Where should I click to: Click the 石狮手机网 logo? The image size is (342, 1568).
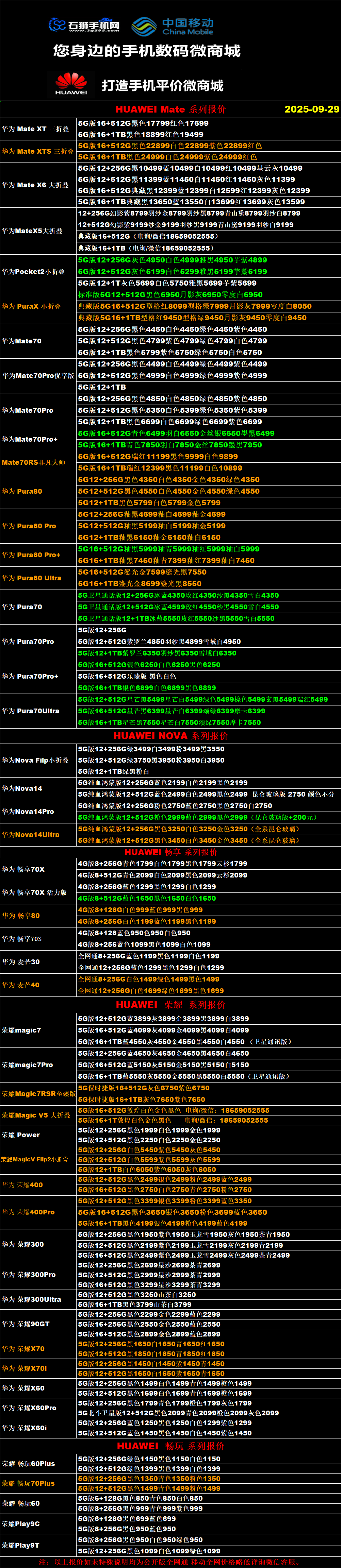point(83,25)
